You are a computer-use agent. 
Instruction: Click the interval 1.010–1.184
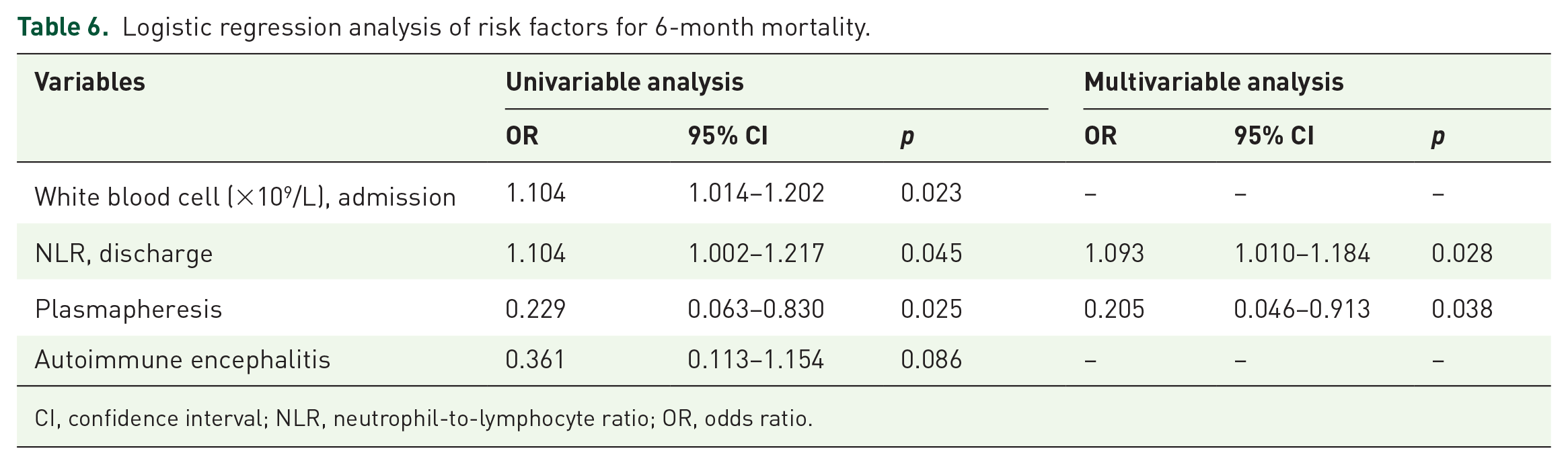pos(1302,253)
